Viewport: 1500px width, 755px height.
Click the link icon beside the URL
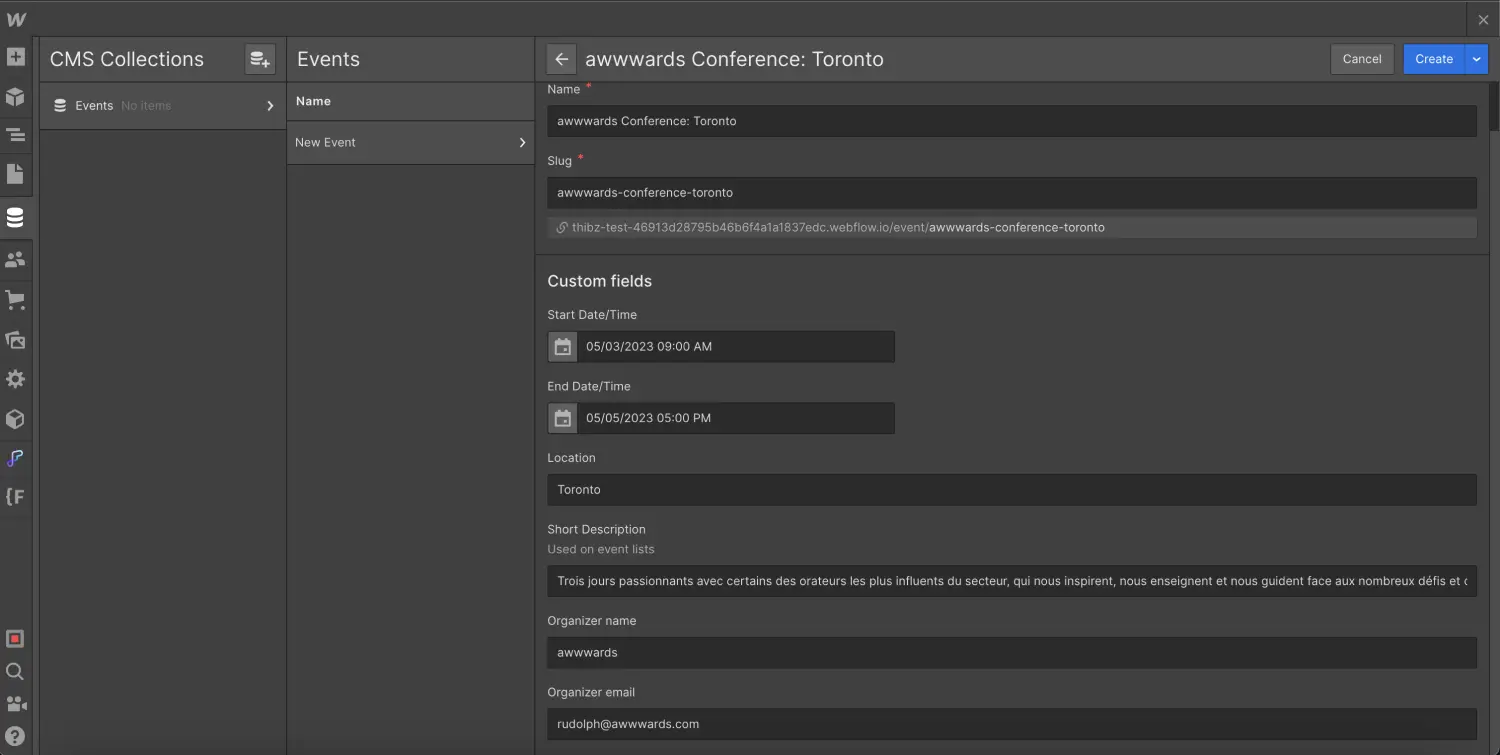pyautogui.click(x=562, y=228)
